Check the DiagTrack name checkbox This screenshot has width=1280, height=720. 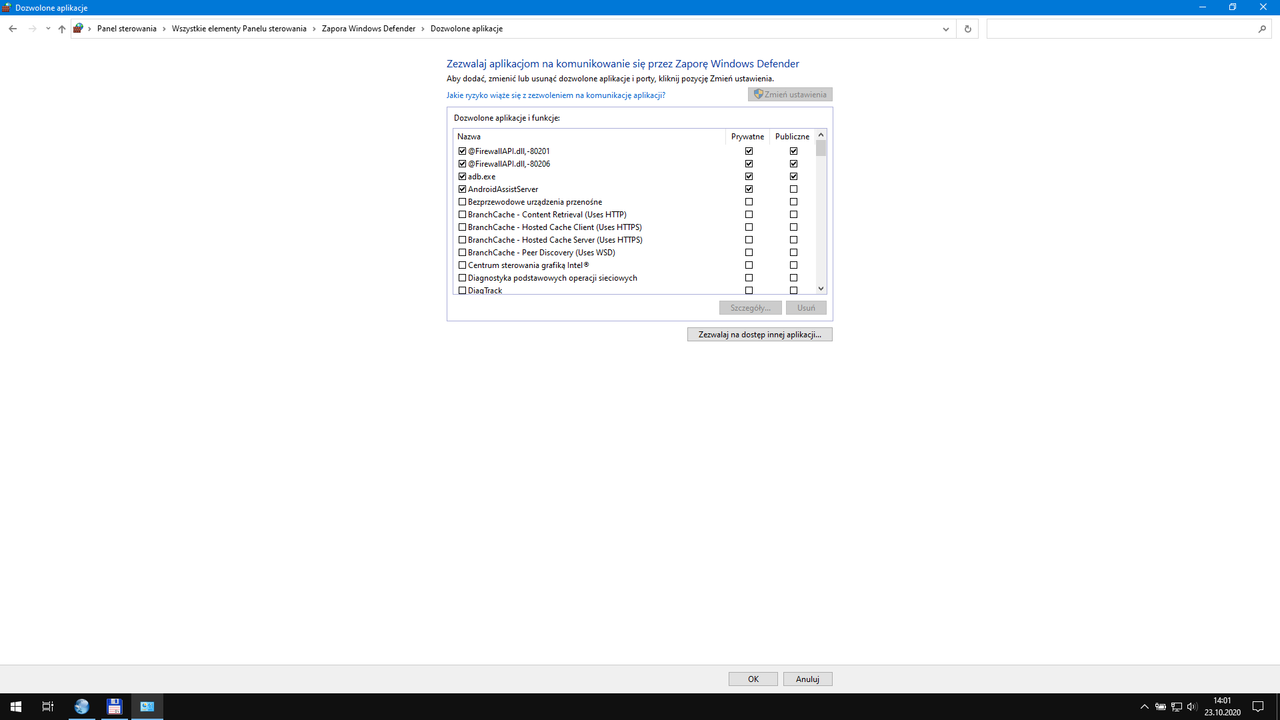pos(462,291)
